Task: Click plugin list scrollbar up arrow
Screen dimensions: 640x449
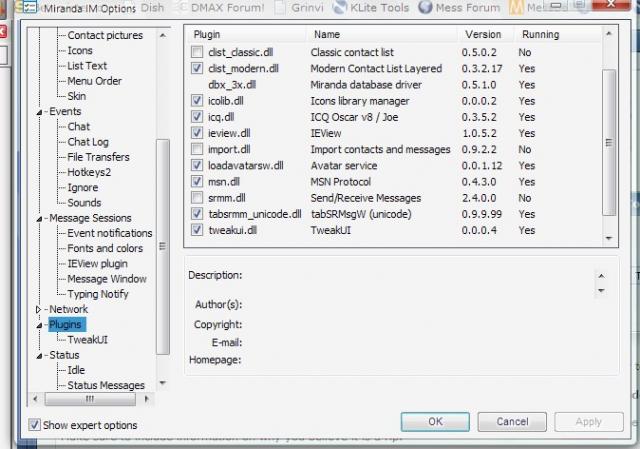Action: tap(609, 33)
